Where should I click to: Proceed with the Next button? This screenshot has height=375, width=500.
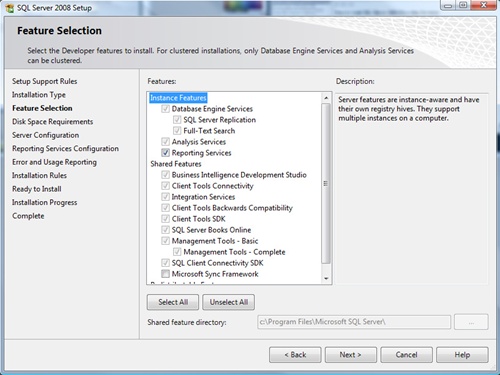tap(351, 355)
